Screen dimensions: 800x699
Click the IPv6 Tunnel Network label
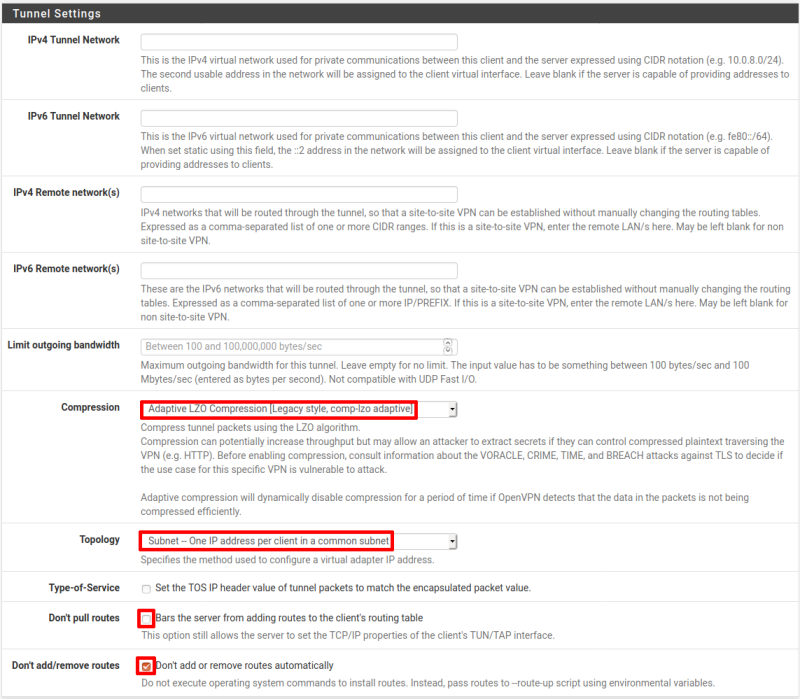(73, 116)
